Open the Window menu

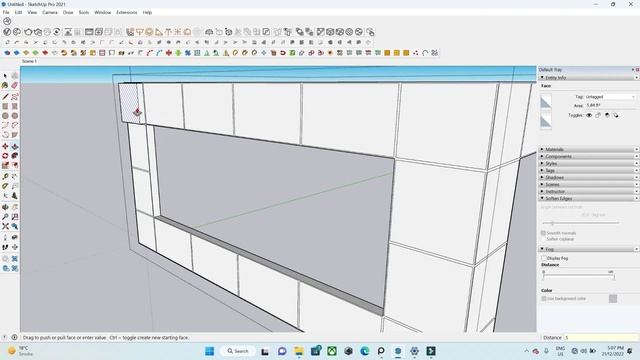[x=102, y=13]
